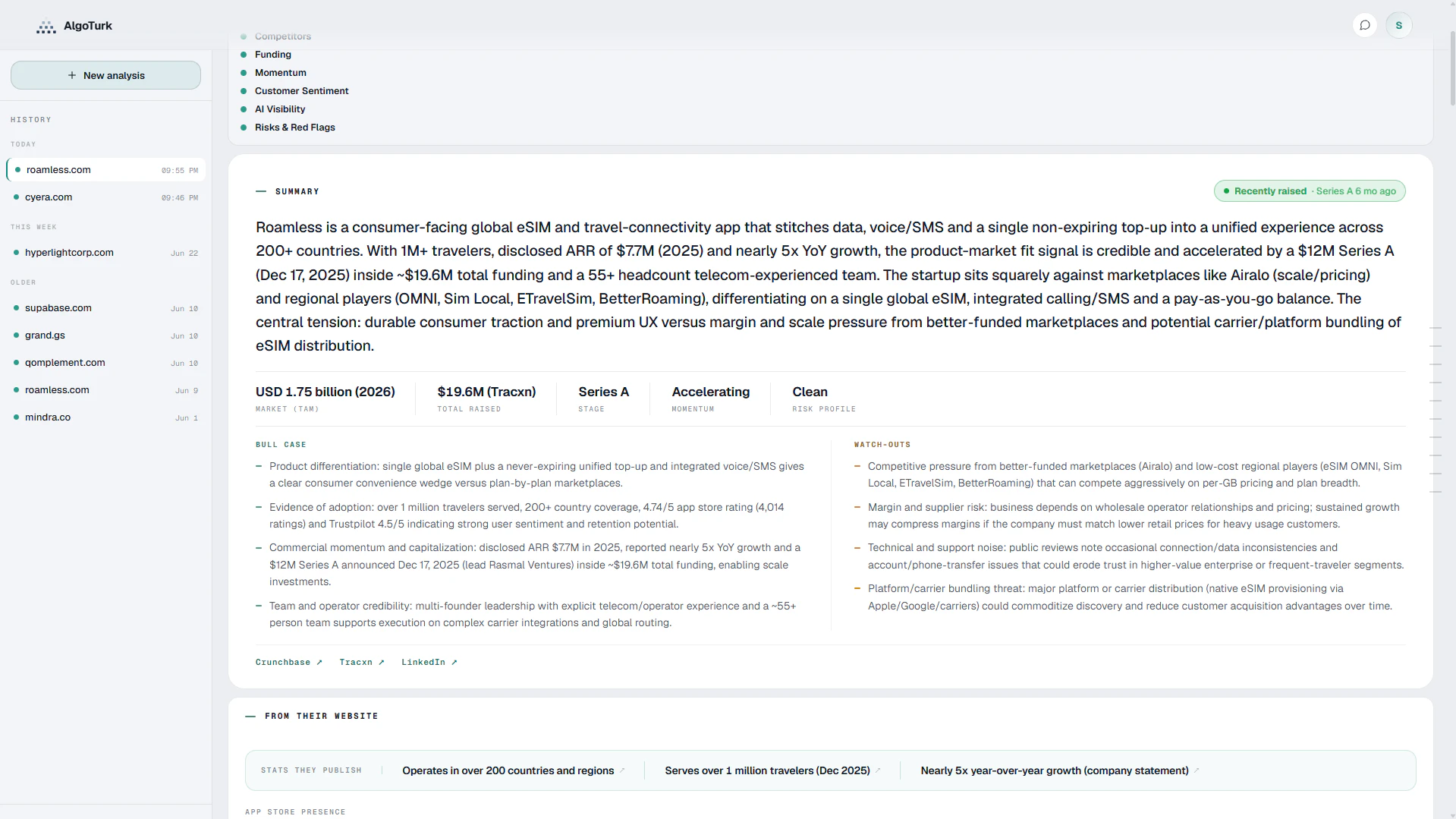Jump to the Funding section
Image resolution: width=1456 pixels, height=819 pixels.
[x=272, y=55]
